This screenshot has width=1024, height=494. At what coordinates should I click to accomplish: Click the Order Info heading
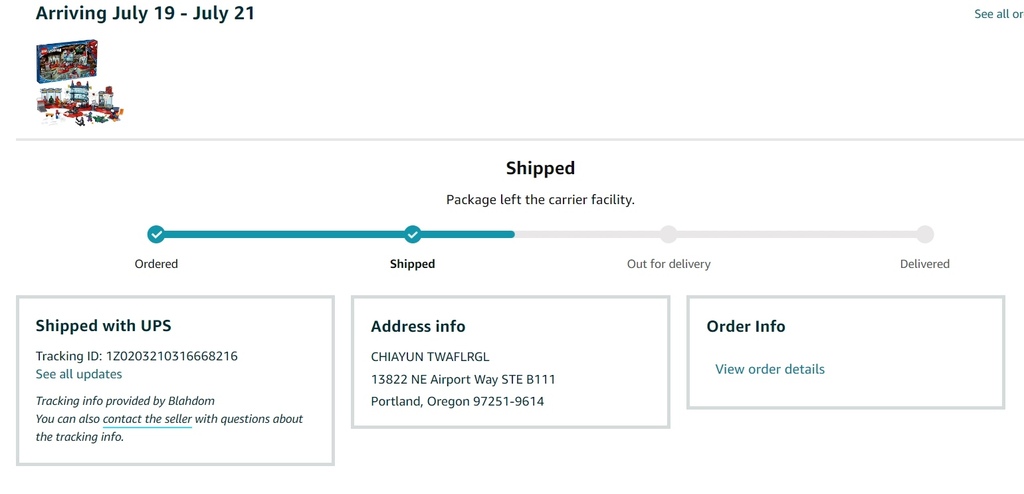tap(746, 326)
